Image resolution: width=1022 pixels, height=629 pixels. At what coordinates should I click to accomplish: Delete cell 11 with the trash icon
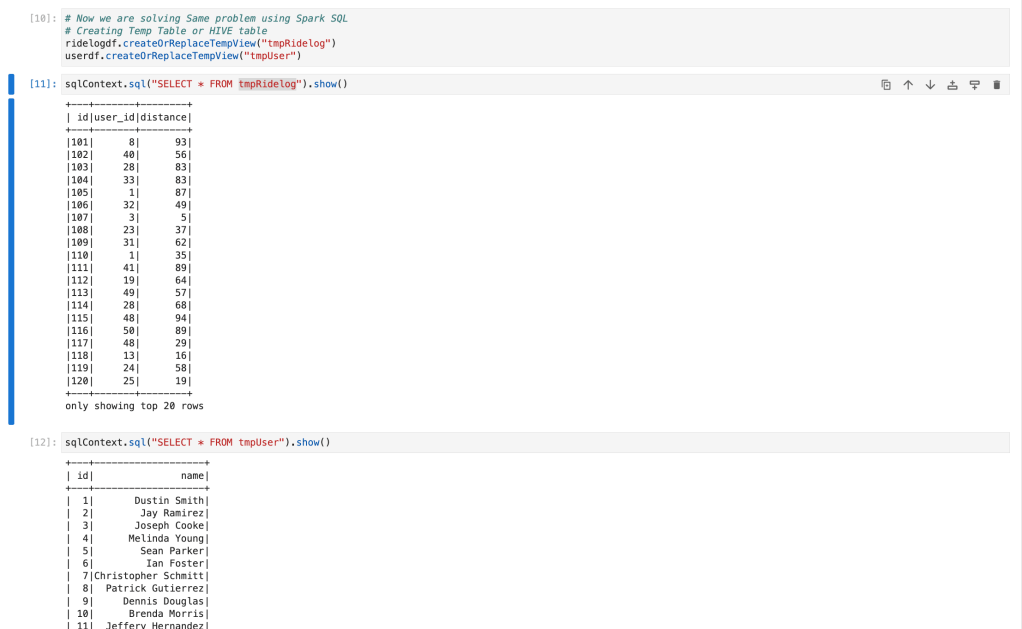coord(996,85)
